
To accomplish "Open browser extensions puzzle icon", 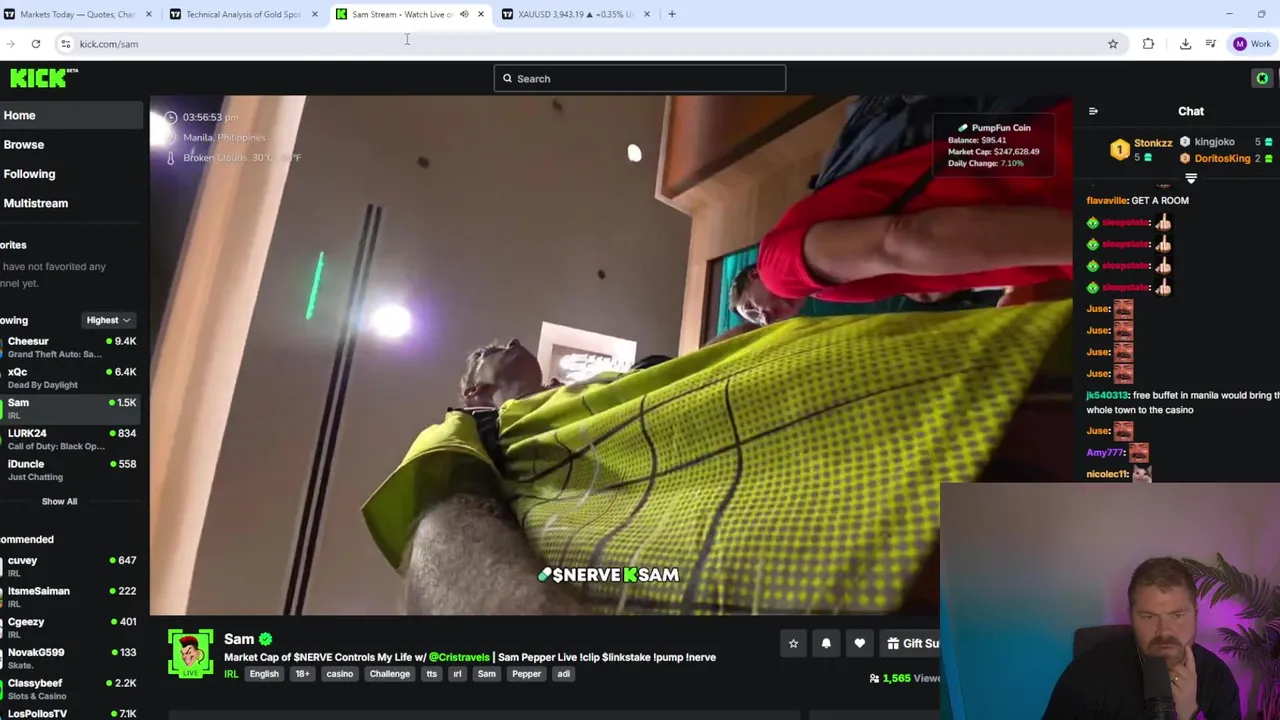I will tap(1148, 44).
